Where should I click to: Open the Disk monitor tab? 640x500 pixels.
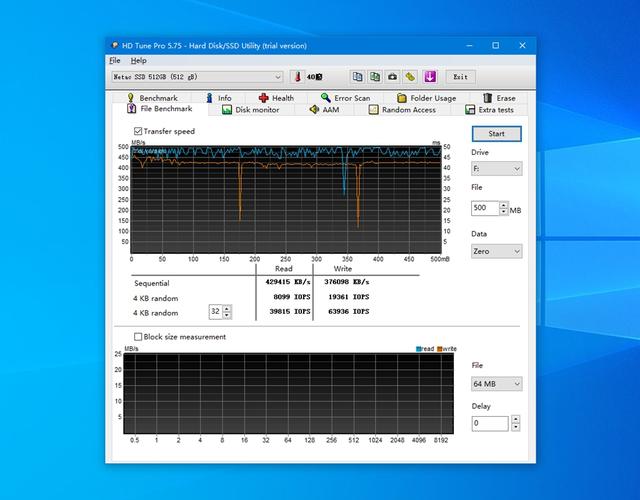[x=251, y=110]
